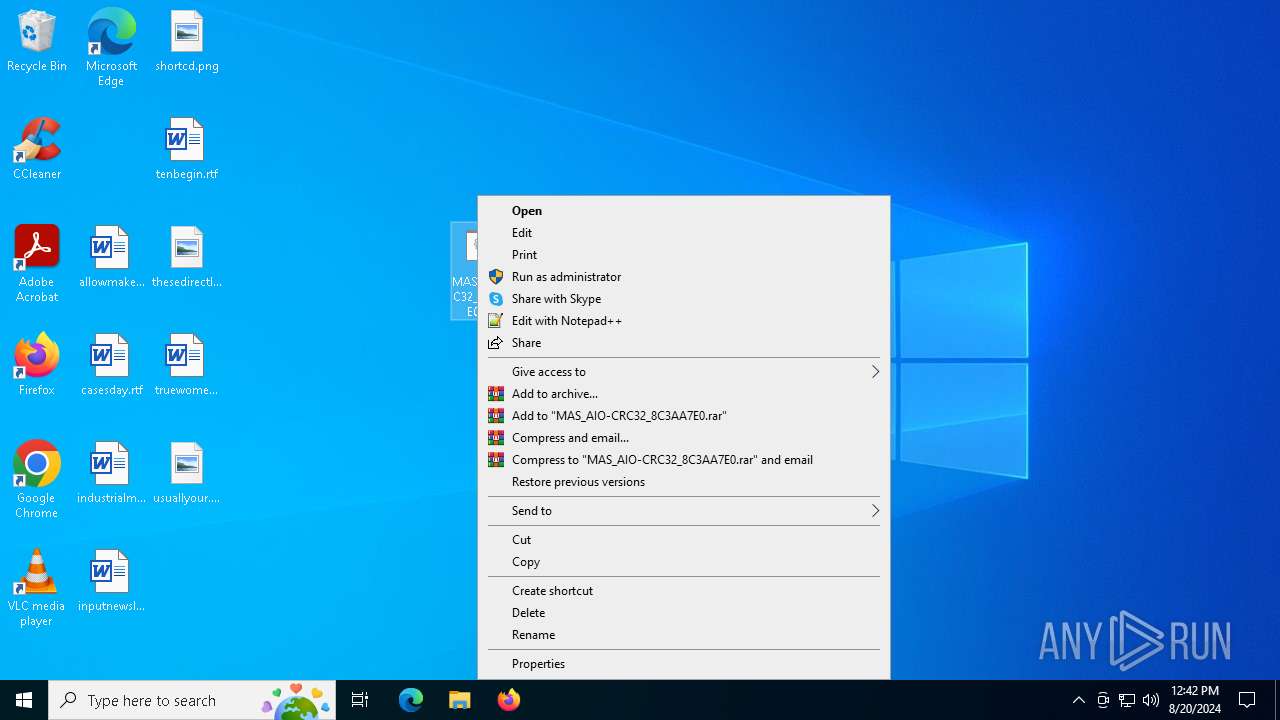1280x720 pixels.
Task: Choose Print from the context menu
Action: pos(684,255)
